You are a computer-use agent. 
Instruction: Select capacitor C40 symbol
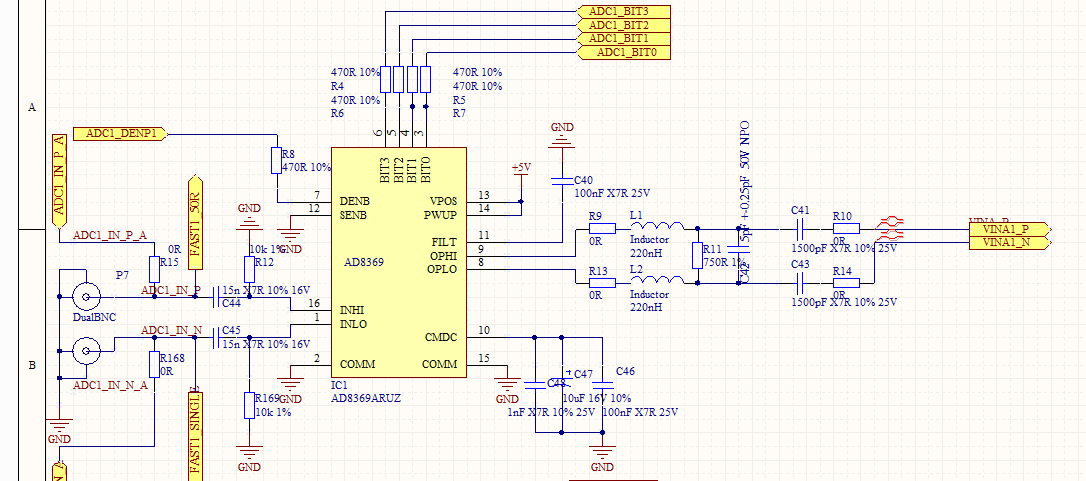(562, 182)
